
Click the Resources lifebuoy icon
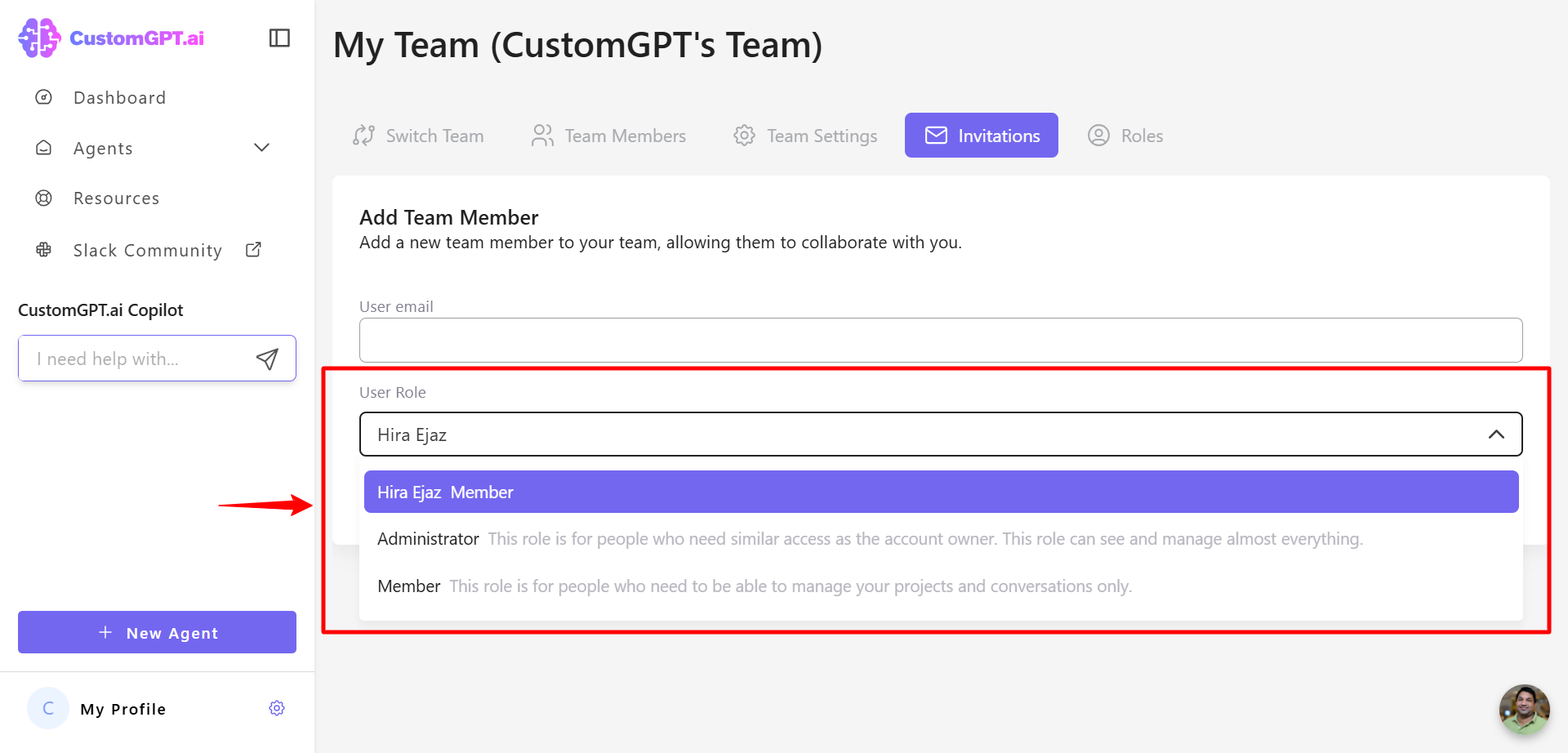44,198
